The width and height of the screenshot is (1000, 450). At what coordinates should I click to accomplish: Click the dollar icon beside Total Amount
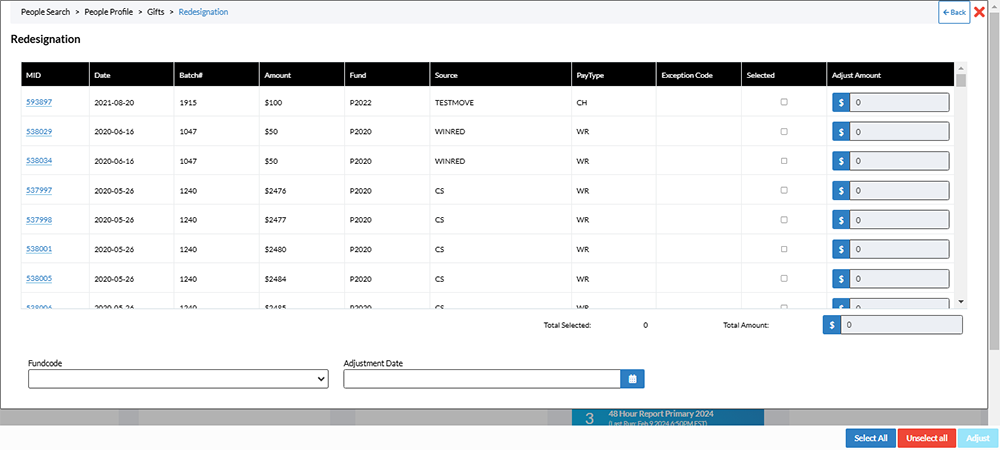click(832, 325)
